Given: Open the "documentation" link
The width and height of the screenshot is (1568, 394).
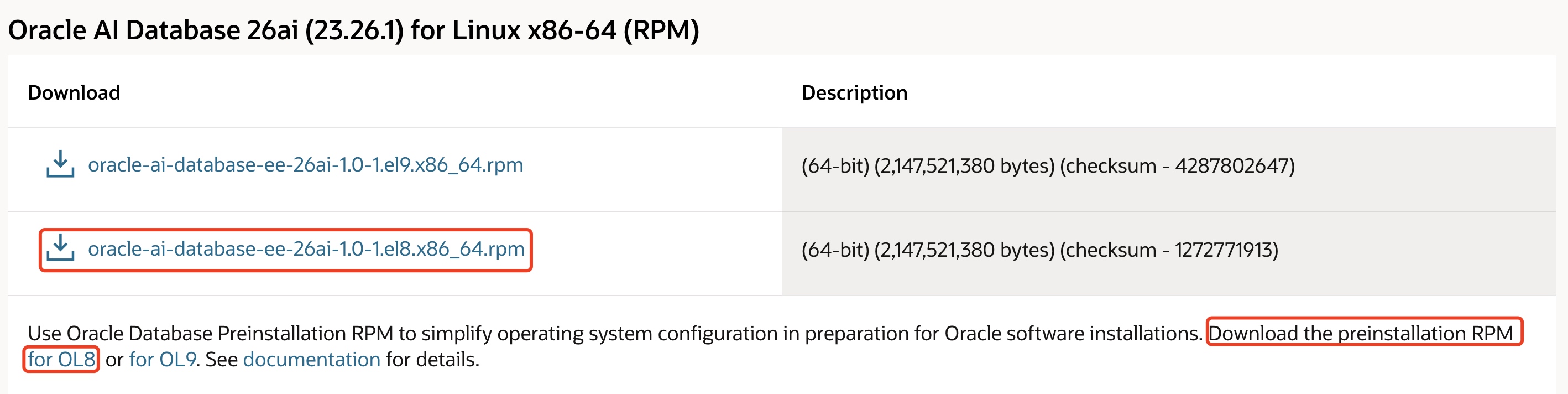Looking at the screenshot, I should pyautogui.click(x=311, y=359).
